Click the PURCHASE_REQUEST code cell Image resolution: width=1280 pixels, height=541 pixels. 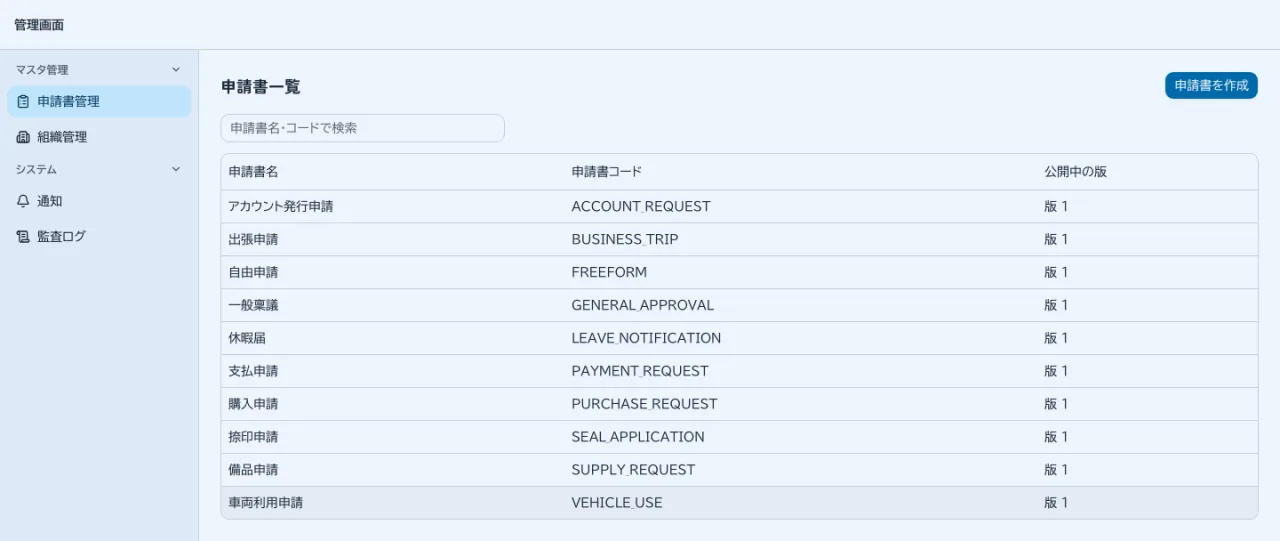644,404
